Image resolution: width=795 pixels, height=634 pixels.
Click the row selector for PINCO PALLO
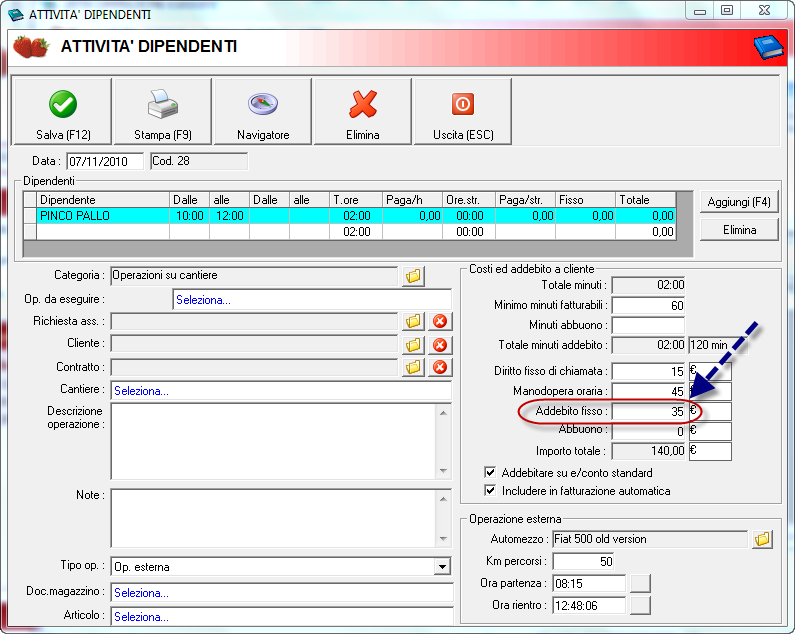click(30, 216)
